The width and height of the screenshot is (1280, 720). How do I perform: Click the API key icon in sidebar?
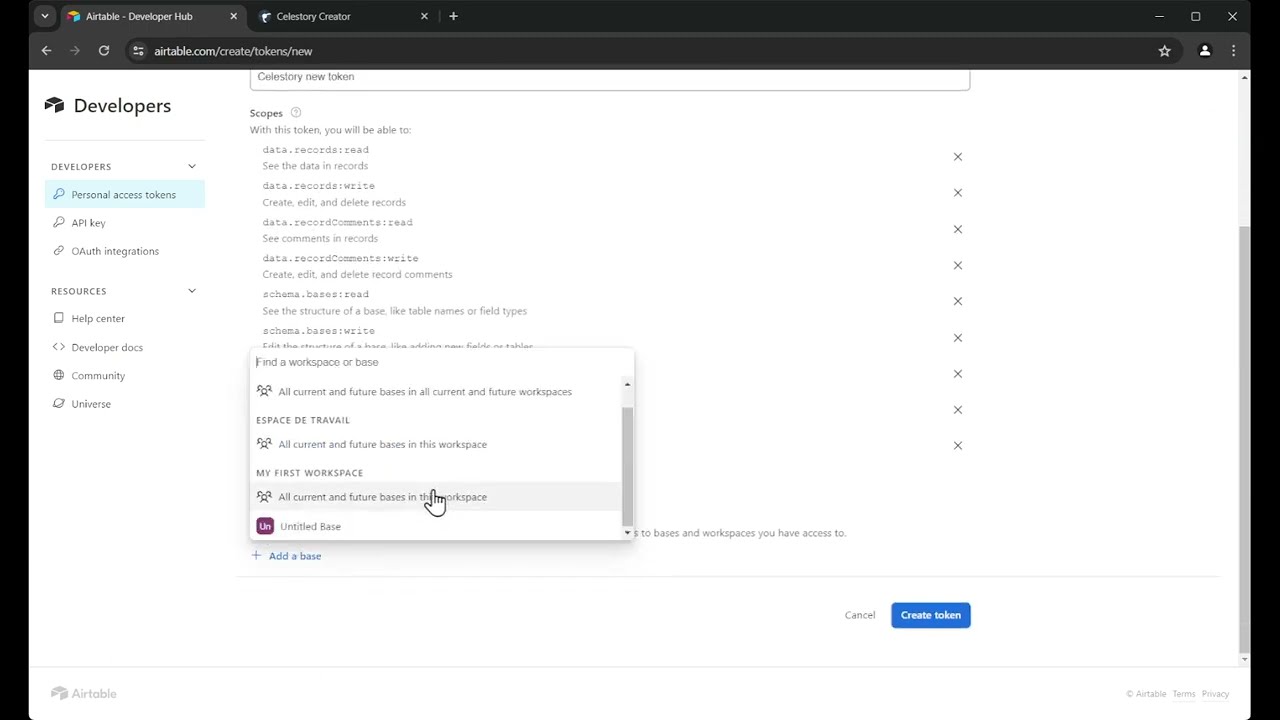(59, 223)
